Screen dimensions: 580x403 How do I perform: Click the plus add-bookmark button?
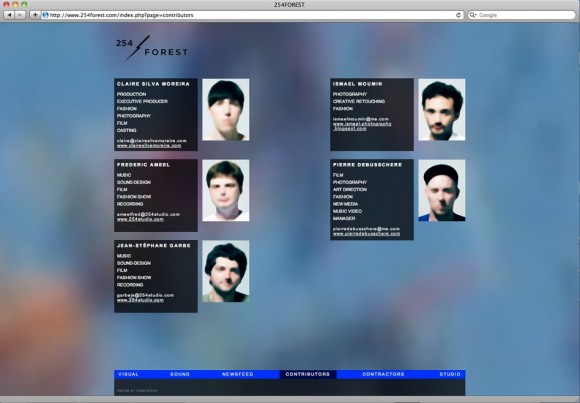click(x=35, y=15)
